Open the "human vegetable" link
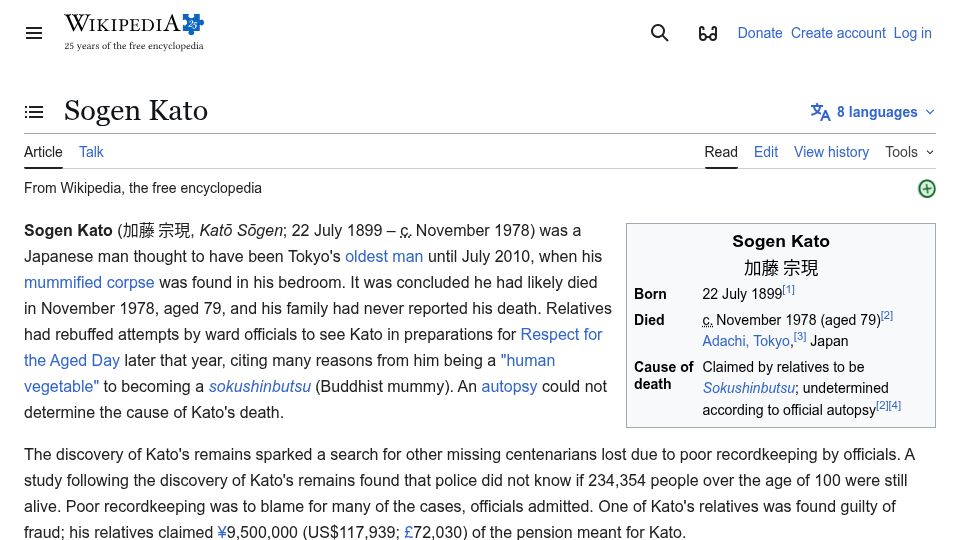 (x=528, y=361)
